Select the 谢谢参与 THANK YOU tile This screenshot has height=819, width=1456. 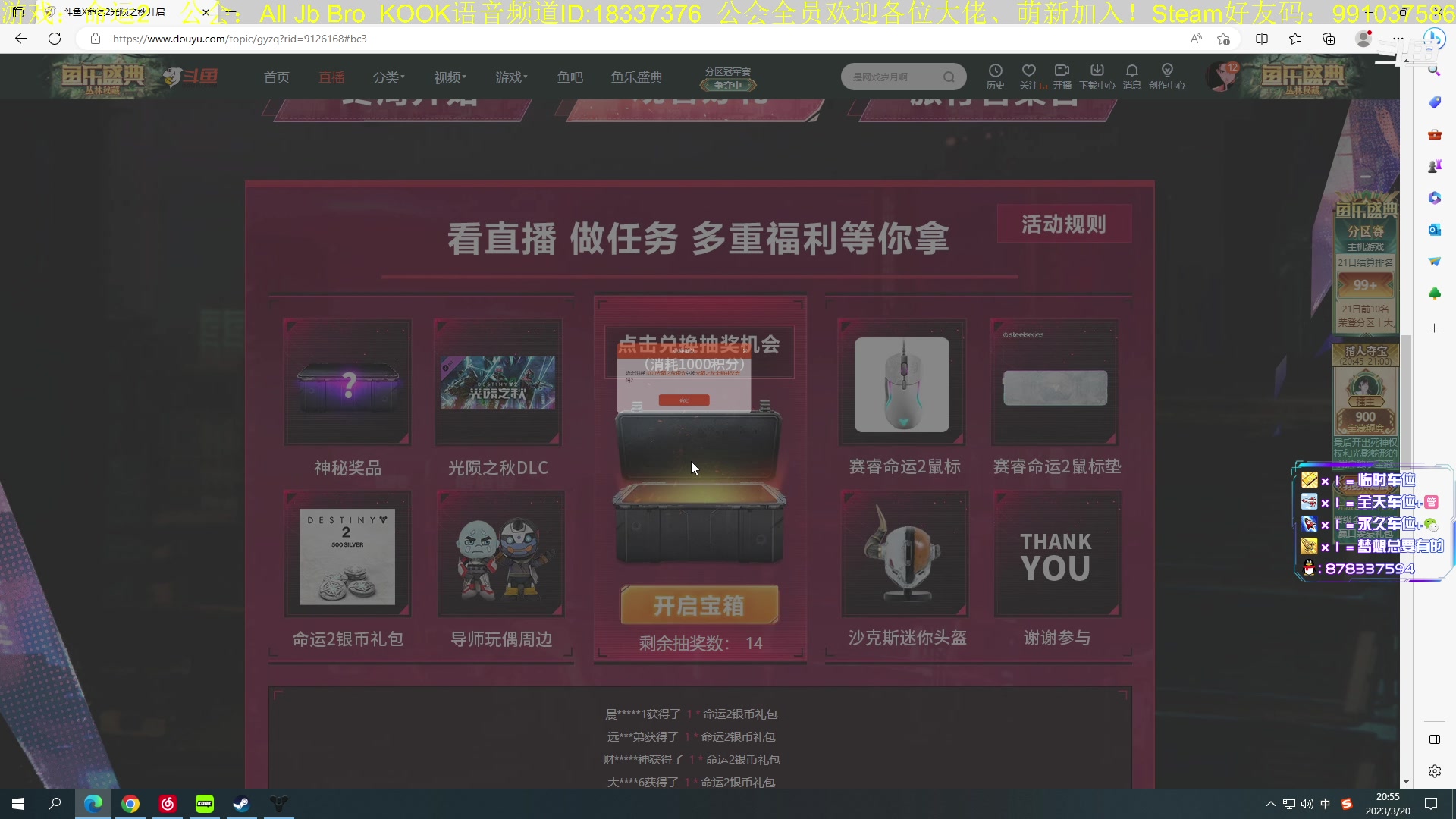[x=1057, y=554]
